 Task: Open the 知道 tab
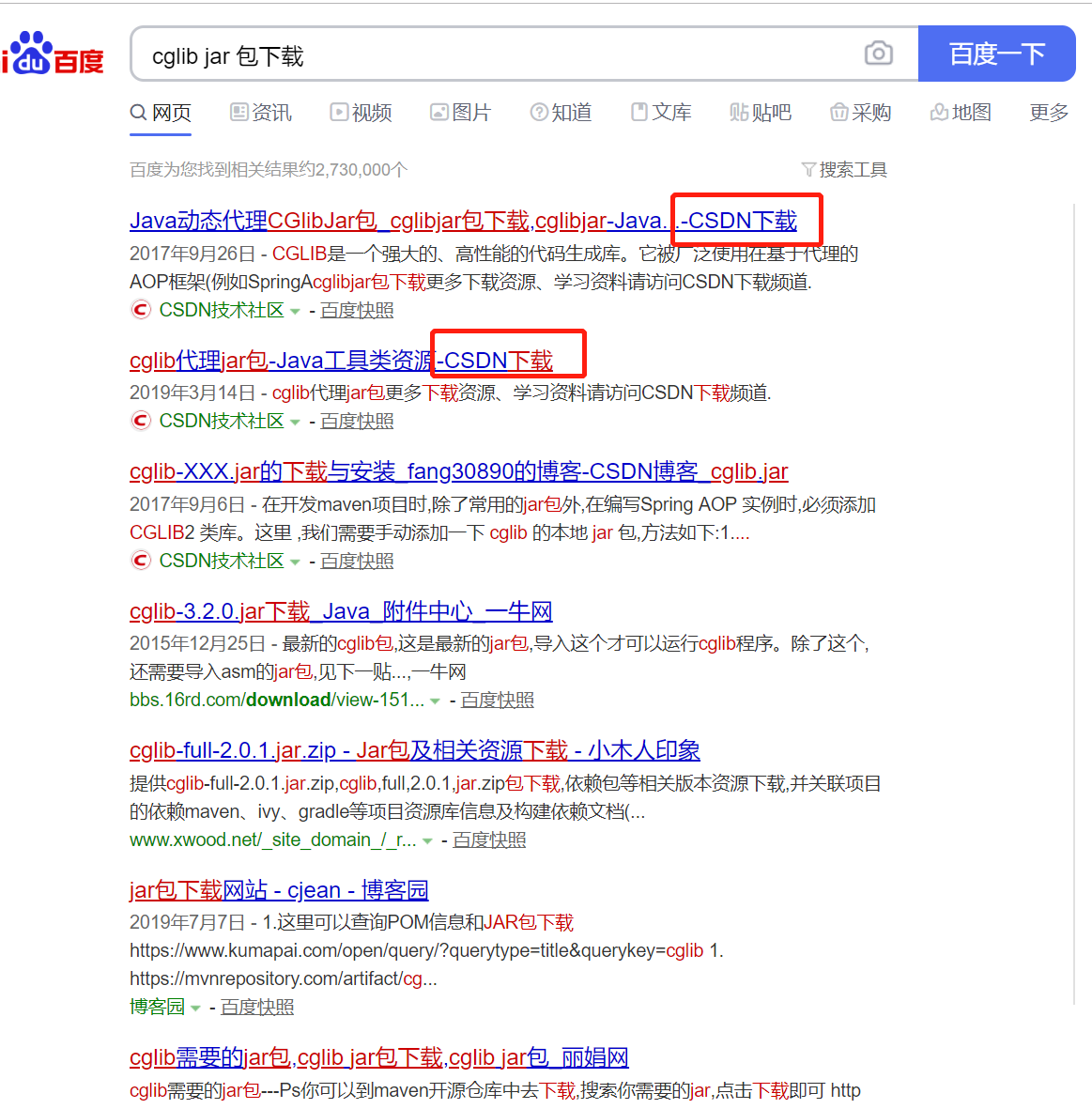(x=561, y=113)
